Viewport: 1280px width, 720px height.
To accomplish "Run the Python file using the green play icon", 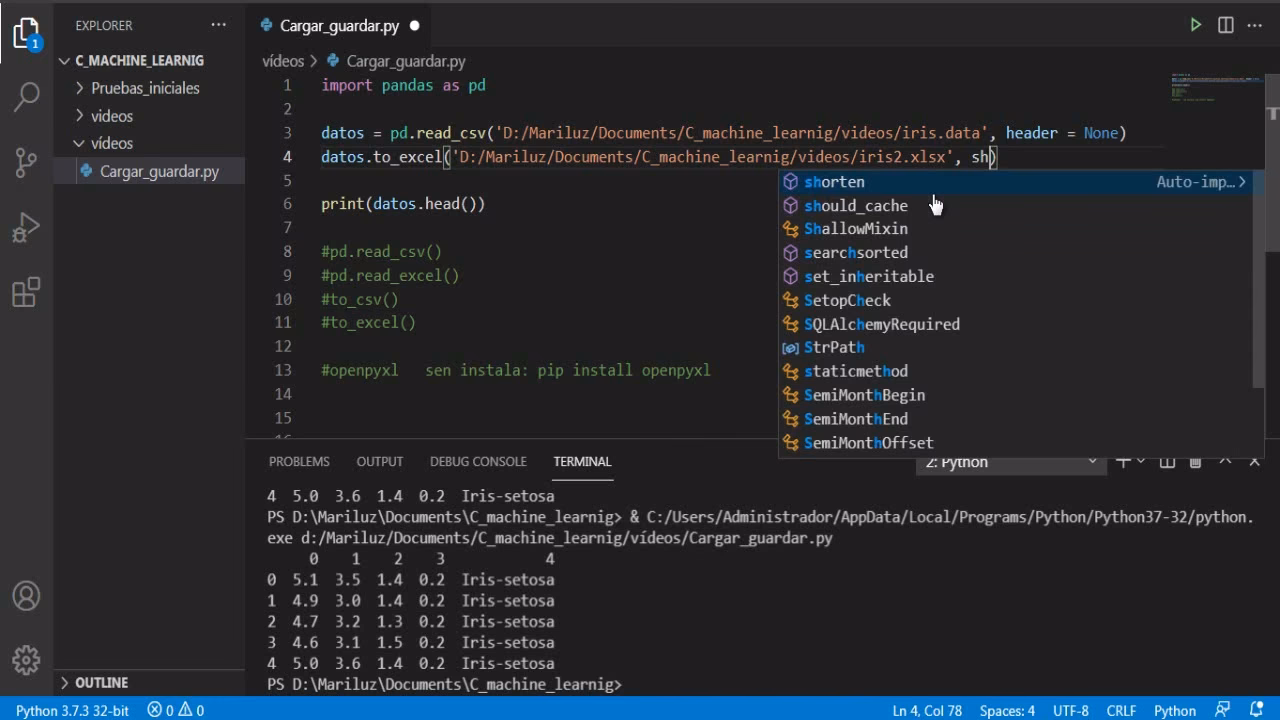I will pos(1196,25).
